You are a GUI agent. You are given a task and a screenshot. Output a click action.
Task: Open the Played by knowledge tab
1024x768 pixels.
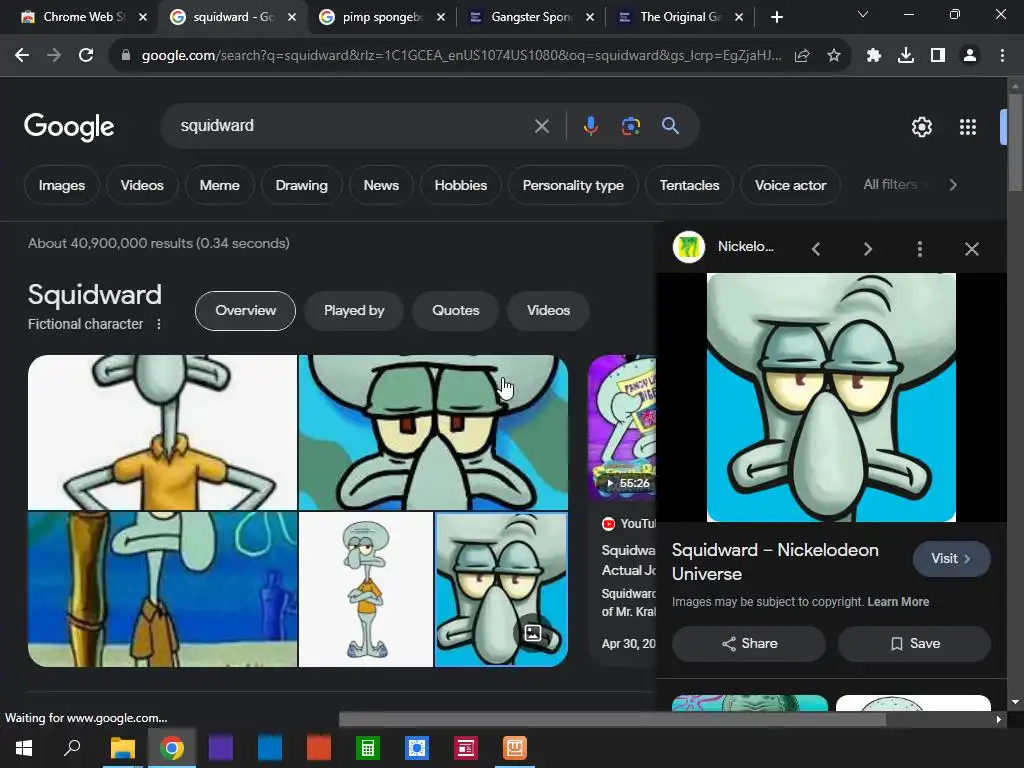pos(354,311)
